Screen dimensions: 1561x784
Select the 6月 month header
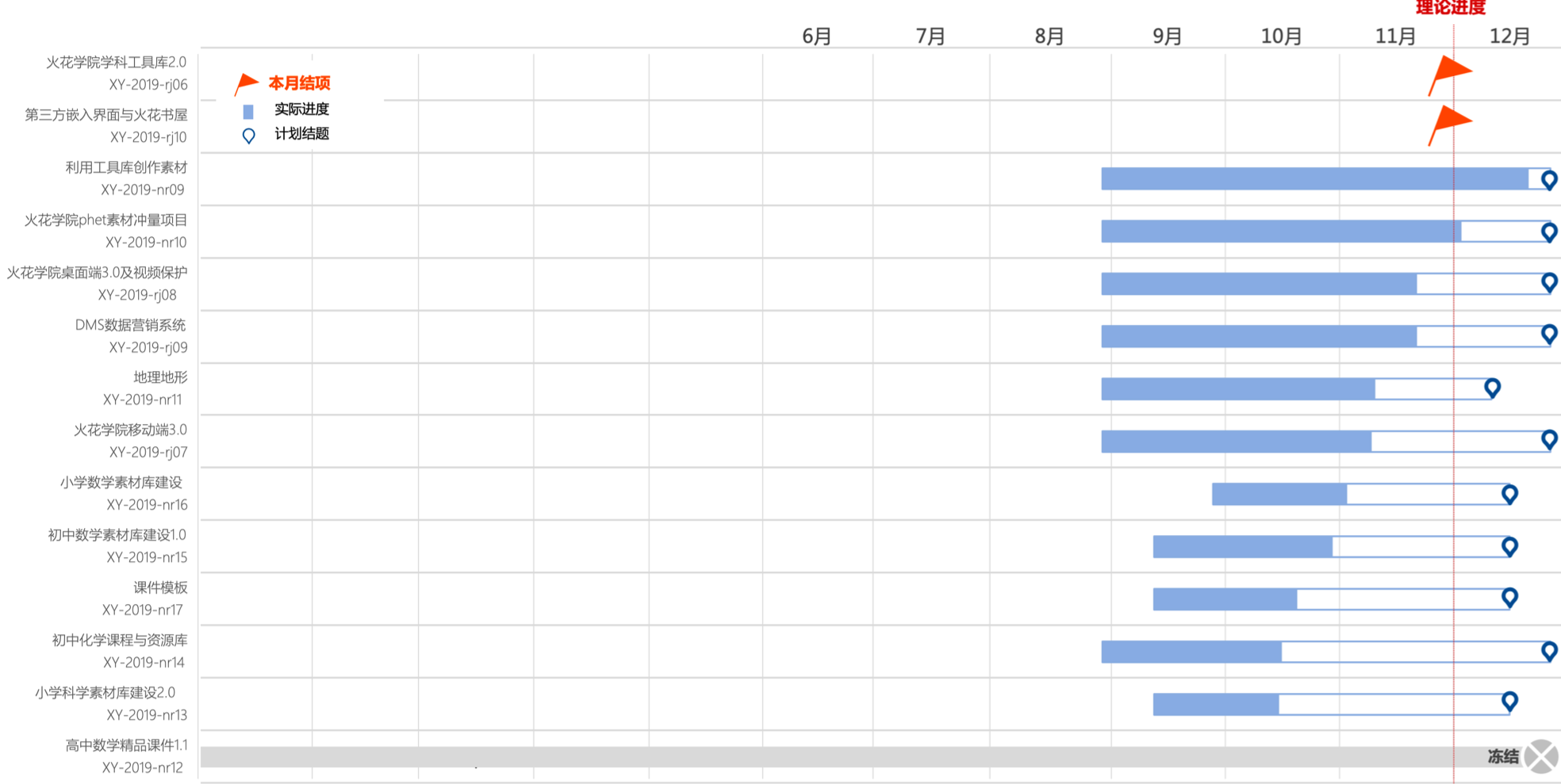point(816,36)
